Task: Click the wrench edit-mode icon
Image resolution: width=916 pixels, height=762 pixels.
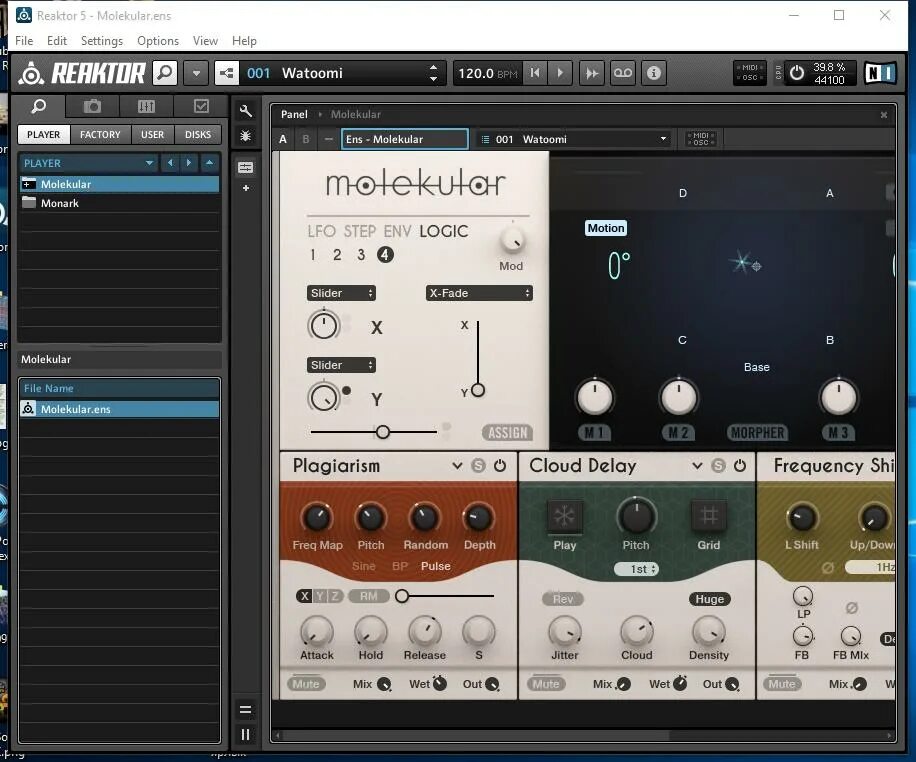Action: pyautogui.click(x=245, y=111)
